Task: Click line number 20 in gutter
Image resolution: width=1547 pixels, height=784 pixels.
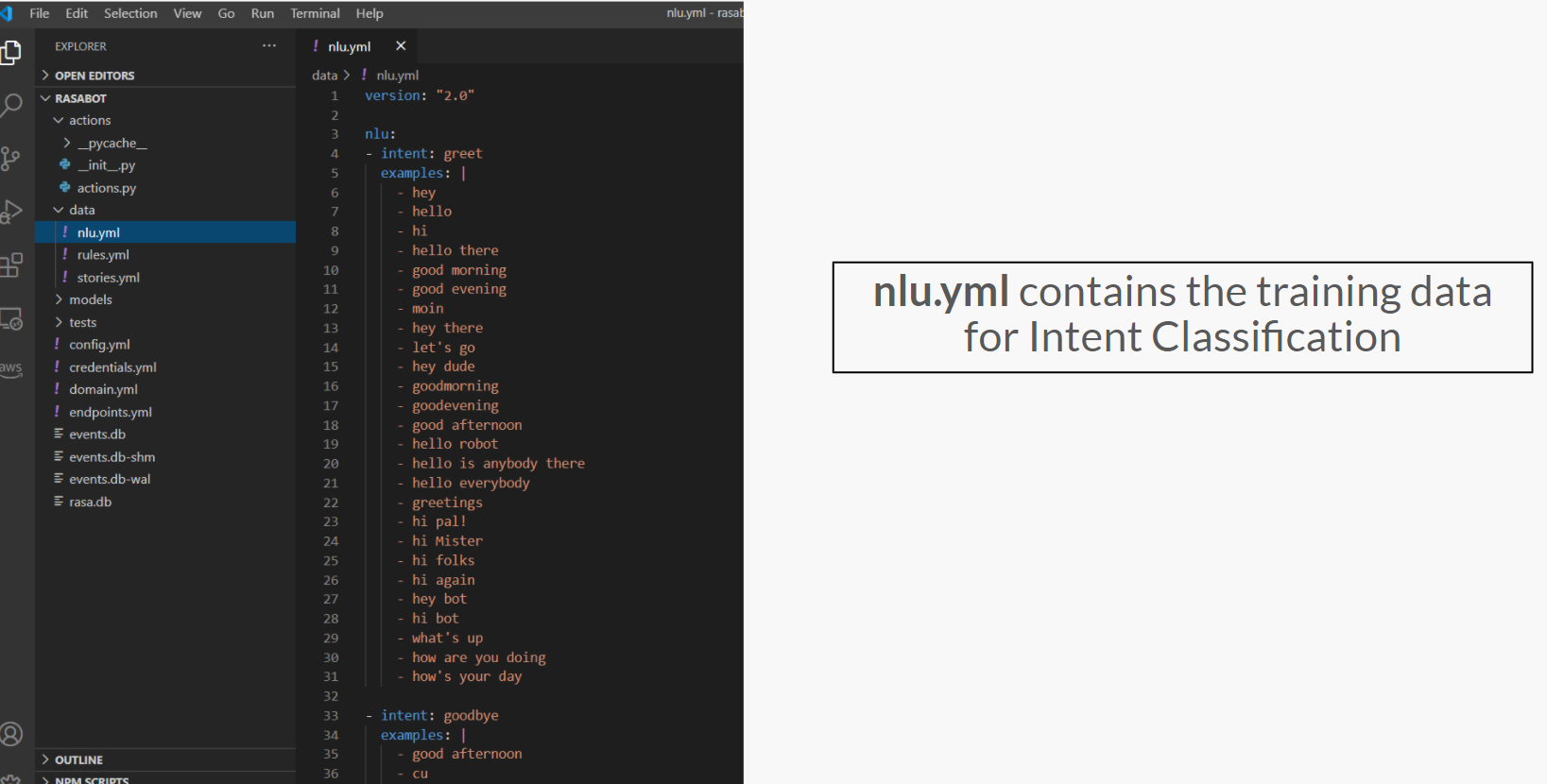Action: [x=331, y=464]
